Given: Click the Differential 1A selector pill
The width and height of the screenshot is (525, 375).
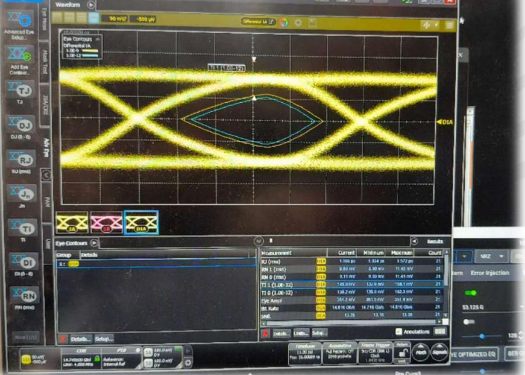Looking at the screenshot, I should tap(258, 22).
